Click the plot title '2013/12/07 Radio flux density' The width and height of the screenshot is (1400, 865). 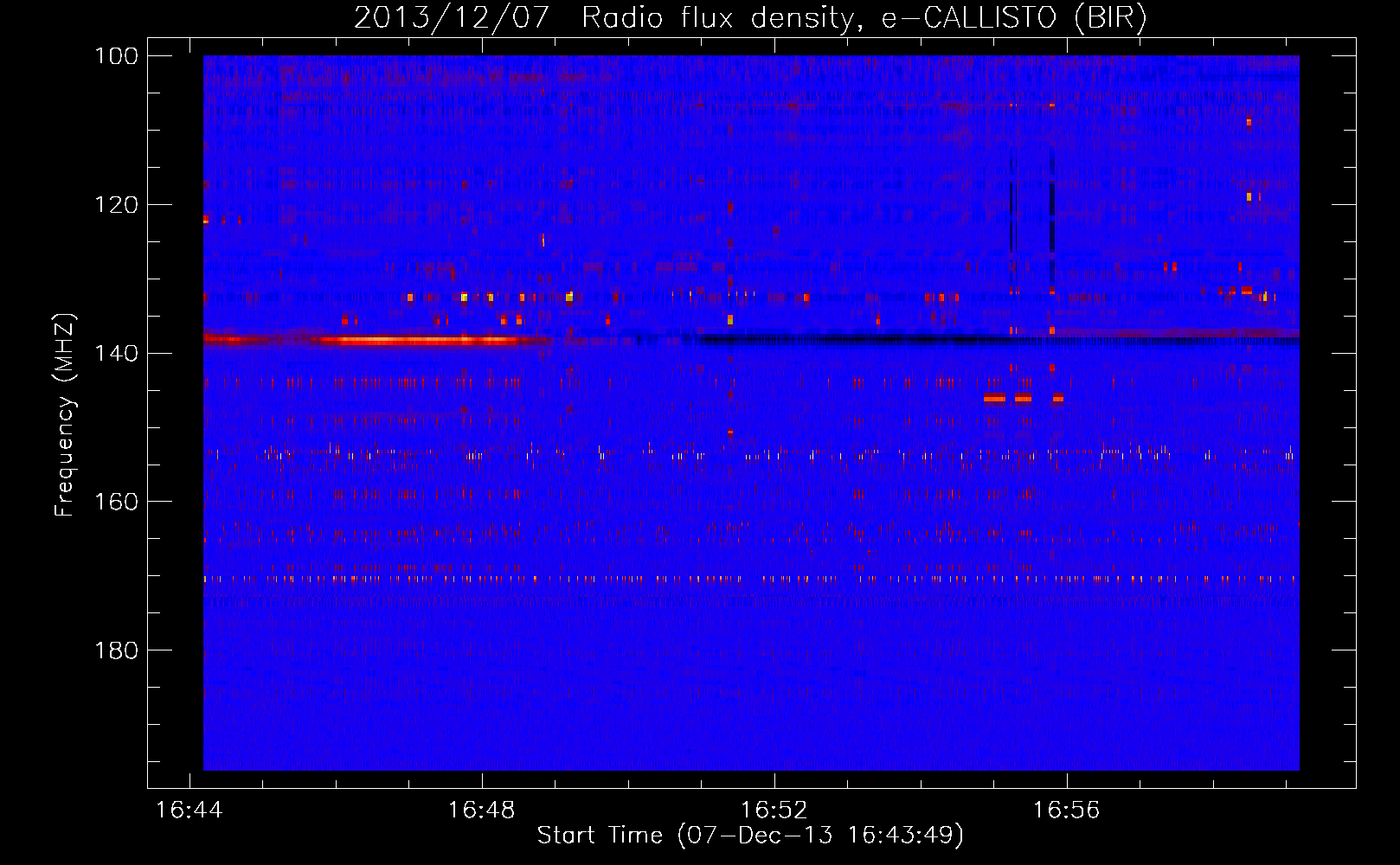(750, 17)
